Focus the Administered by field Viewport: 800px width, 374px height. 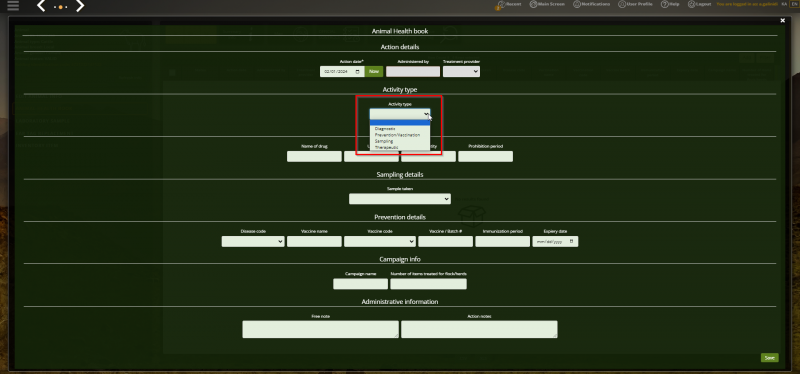tap(413, 71)
